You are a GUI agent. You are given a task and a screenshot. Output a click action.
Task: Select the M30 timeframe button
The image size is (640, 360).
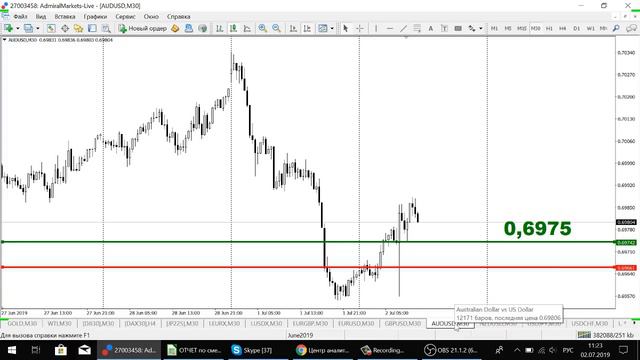coord(536,28)
